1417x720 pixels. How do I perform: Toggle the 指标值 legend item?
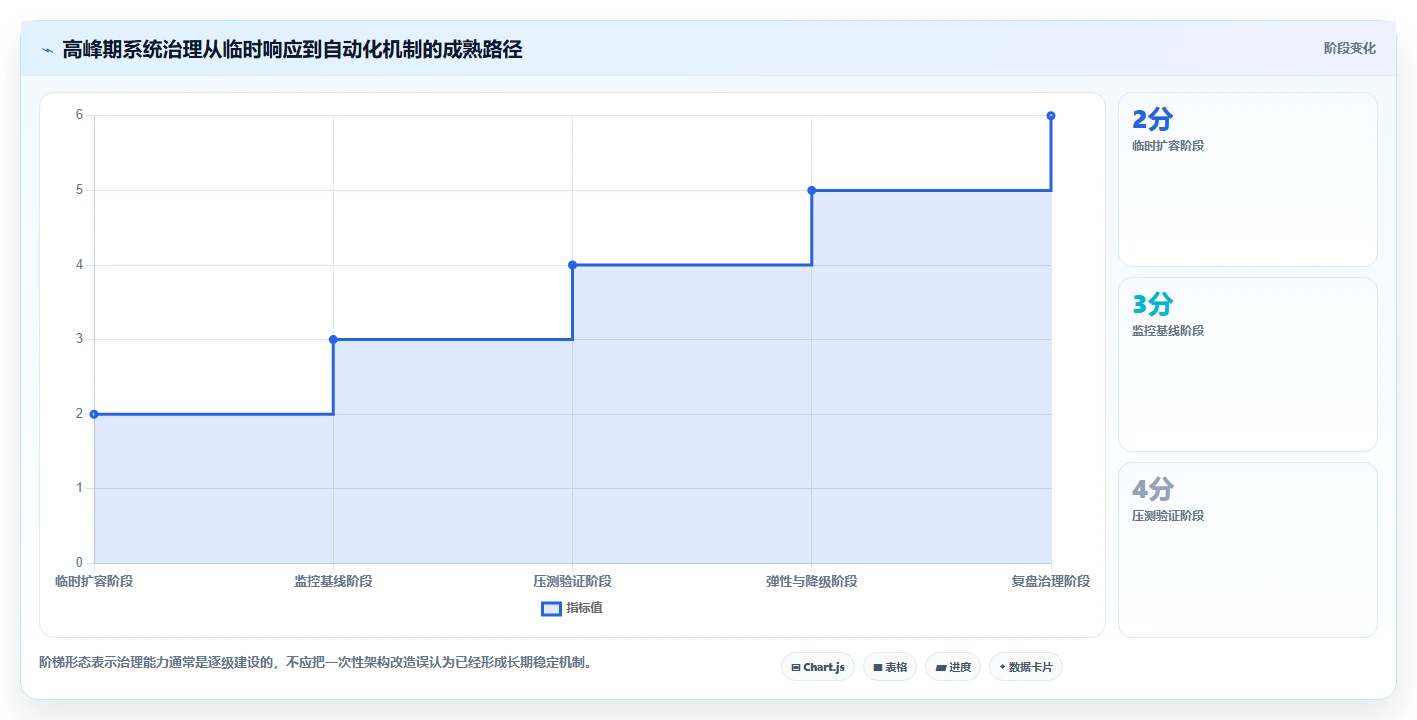click(x=572, y=608)
